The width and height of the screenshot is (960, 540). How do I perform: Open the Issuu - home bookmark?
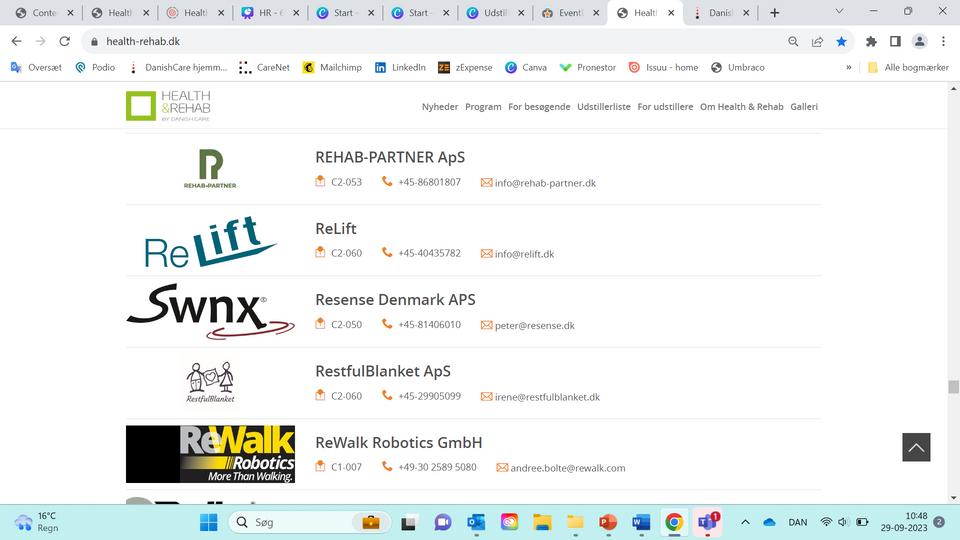click(663, 67)
